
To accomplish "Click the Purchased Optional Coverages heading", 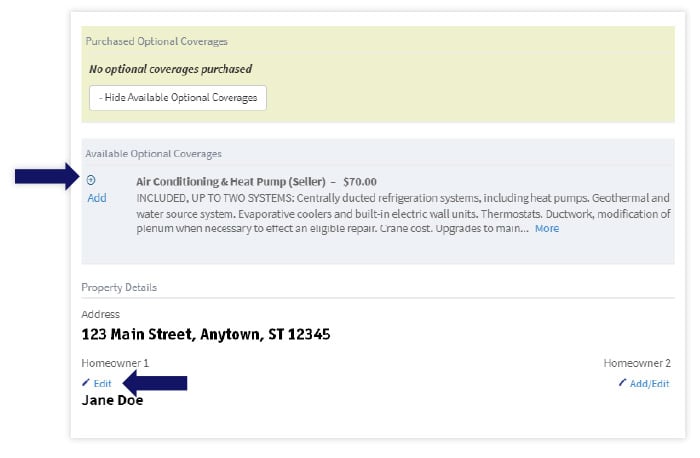I will pos(157,42).
